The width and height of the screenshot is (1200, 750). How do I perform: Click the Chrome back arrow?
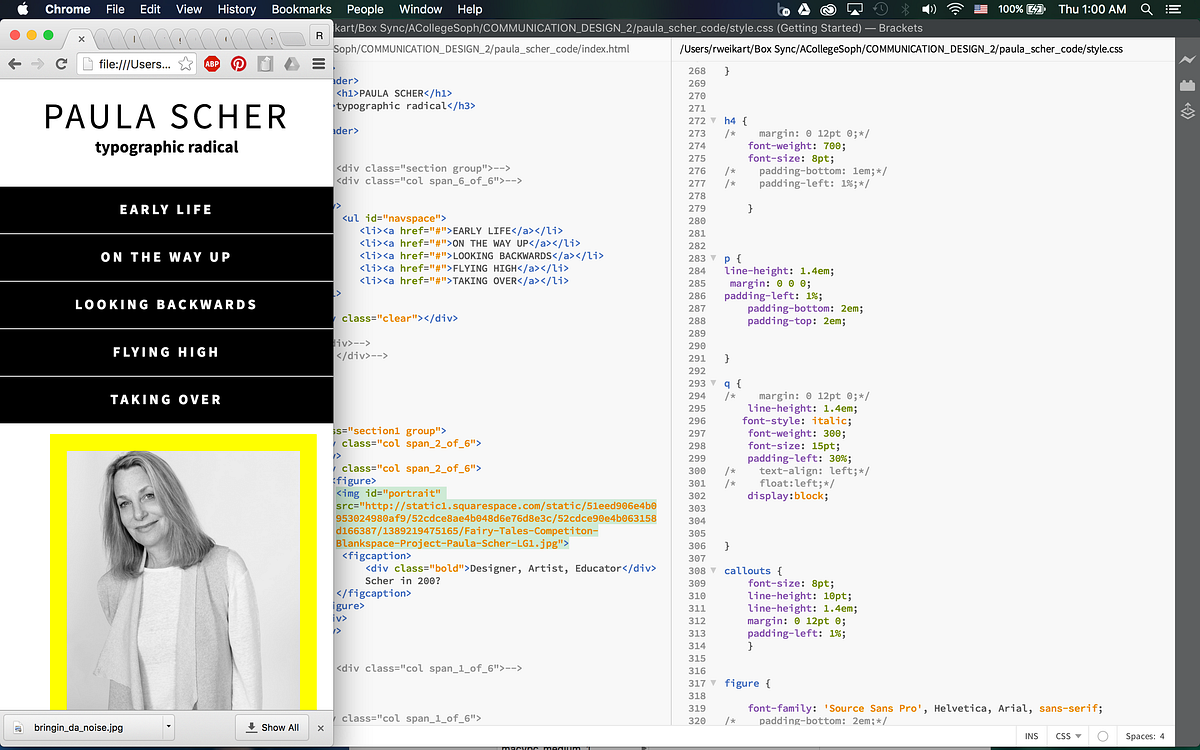(x=15, y=63)
